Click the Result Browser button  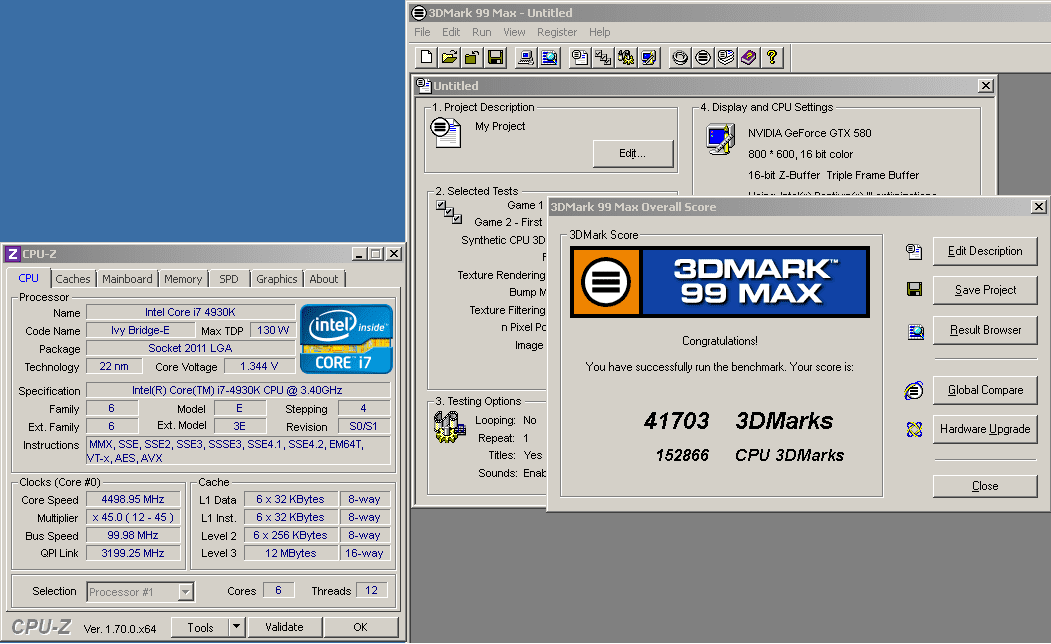pos(985,330)
